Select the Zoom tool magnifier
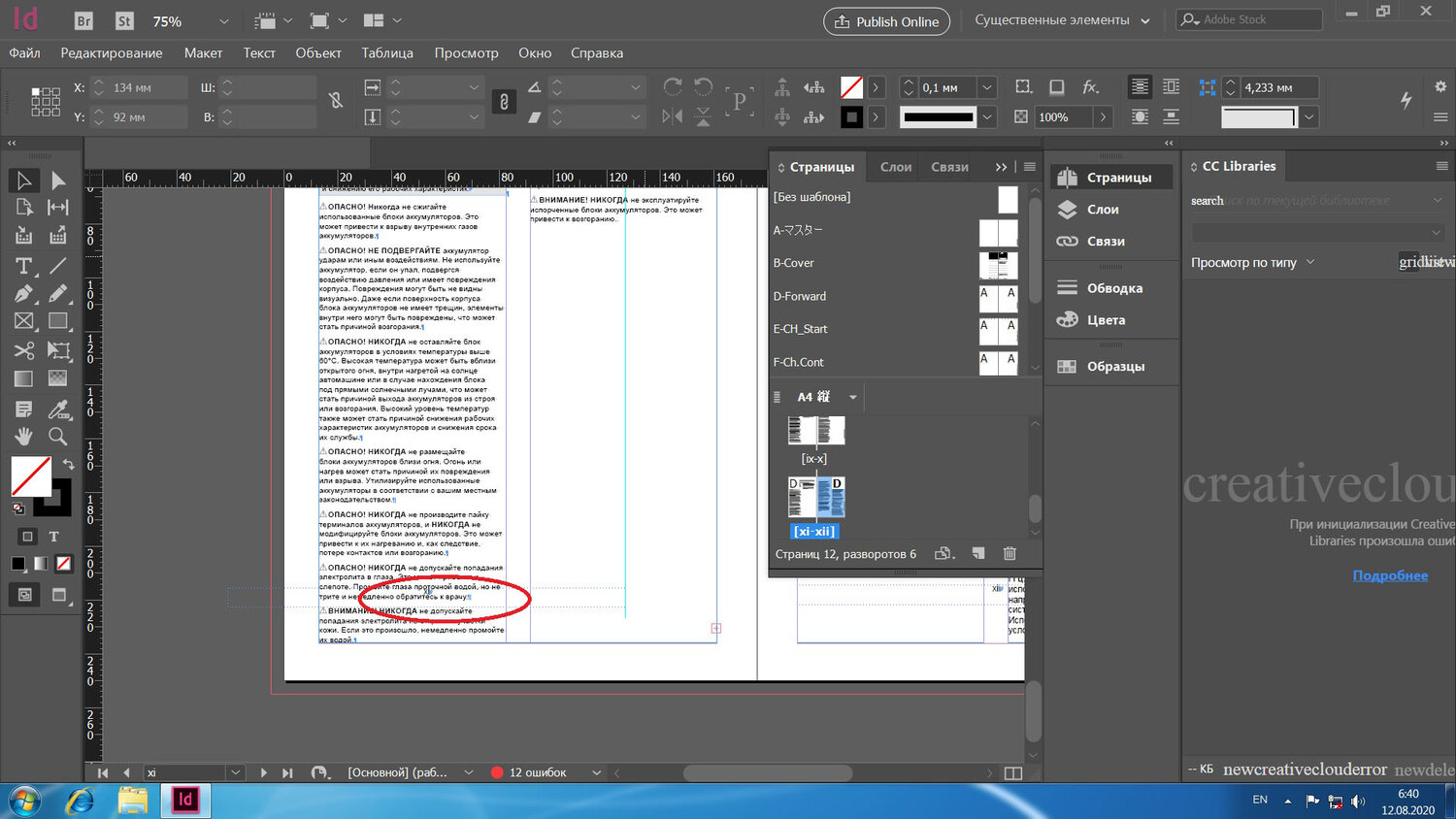1456x819 pixels. coord(58,437)
